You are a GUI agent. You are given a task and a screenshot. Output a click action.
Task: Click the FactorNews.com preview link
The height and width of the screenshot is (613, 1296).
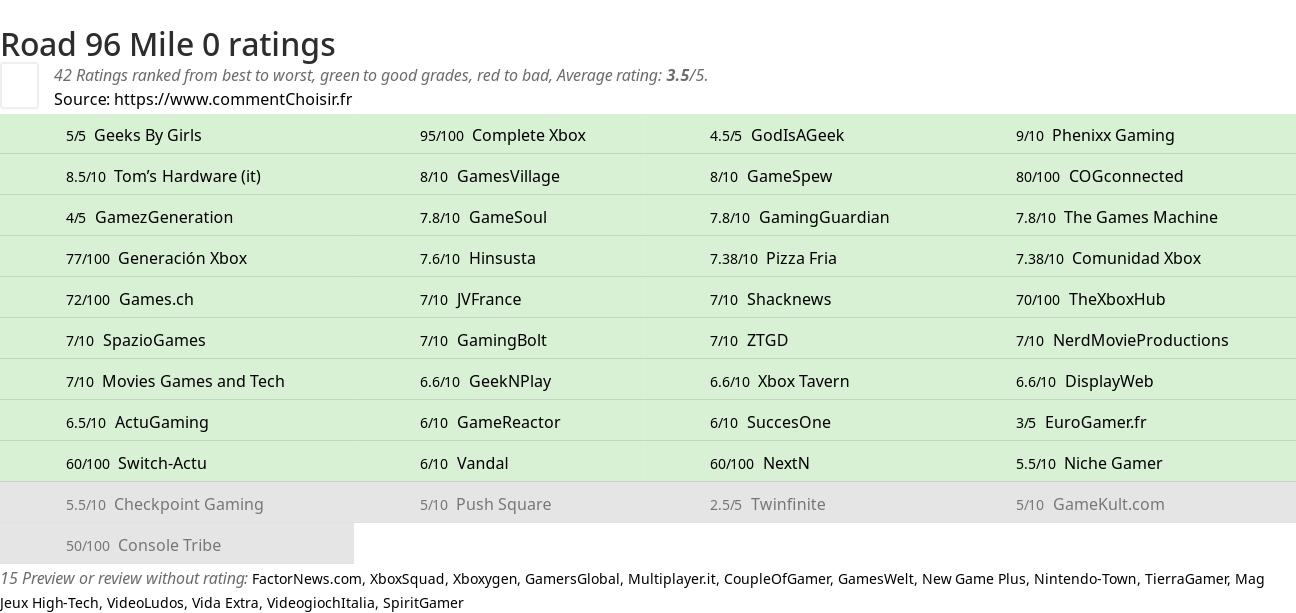point(307,579)
